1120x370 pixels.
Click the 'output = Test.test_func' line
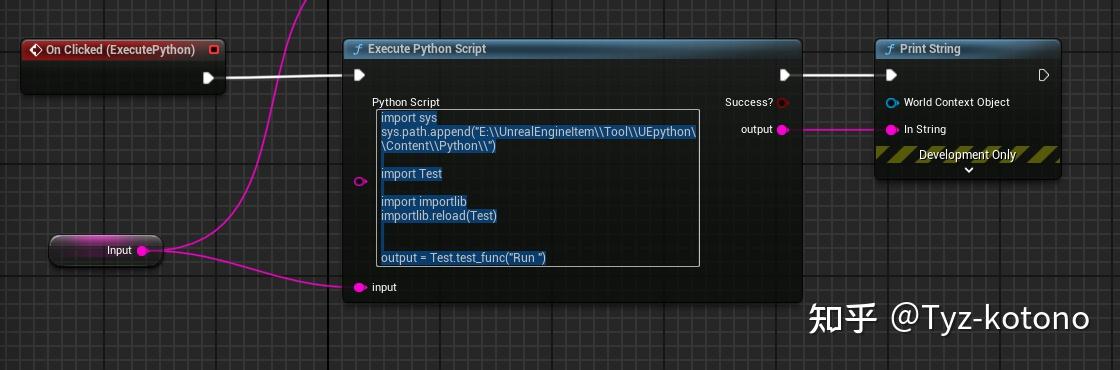point(463,258)
